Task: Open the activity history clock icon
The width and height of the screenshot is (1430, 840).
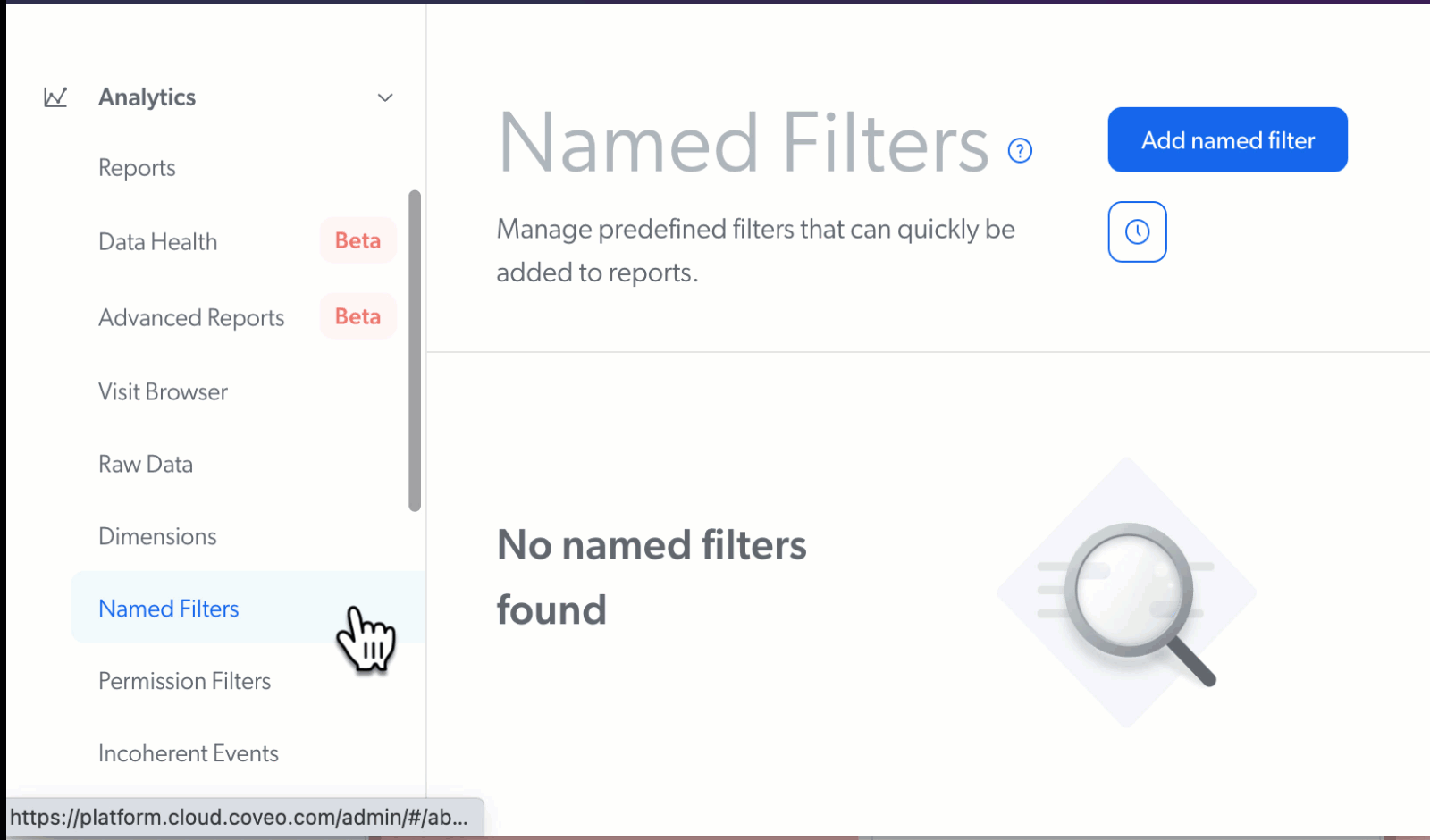Action: point(1137,232)
